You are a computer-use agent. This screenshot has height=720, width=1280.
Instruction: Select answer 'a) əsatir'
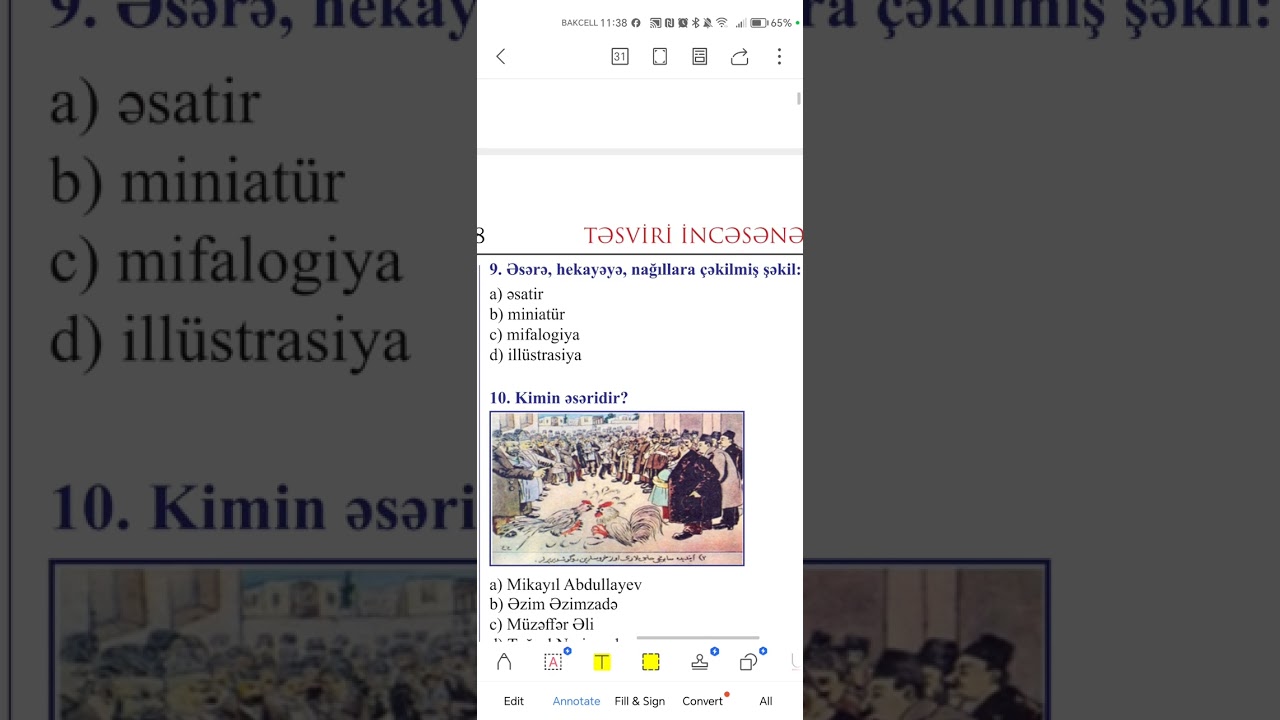tap(517, 294)
